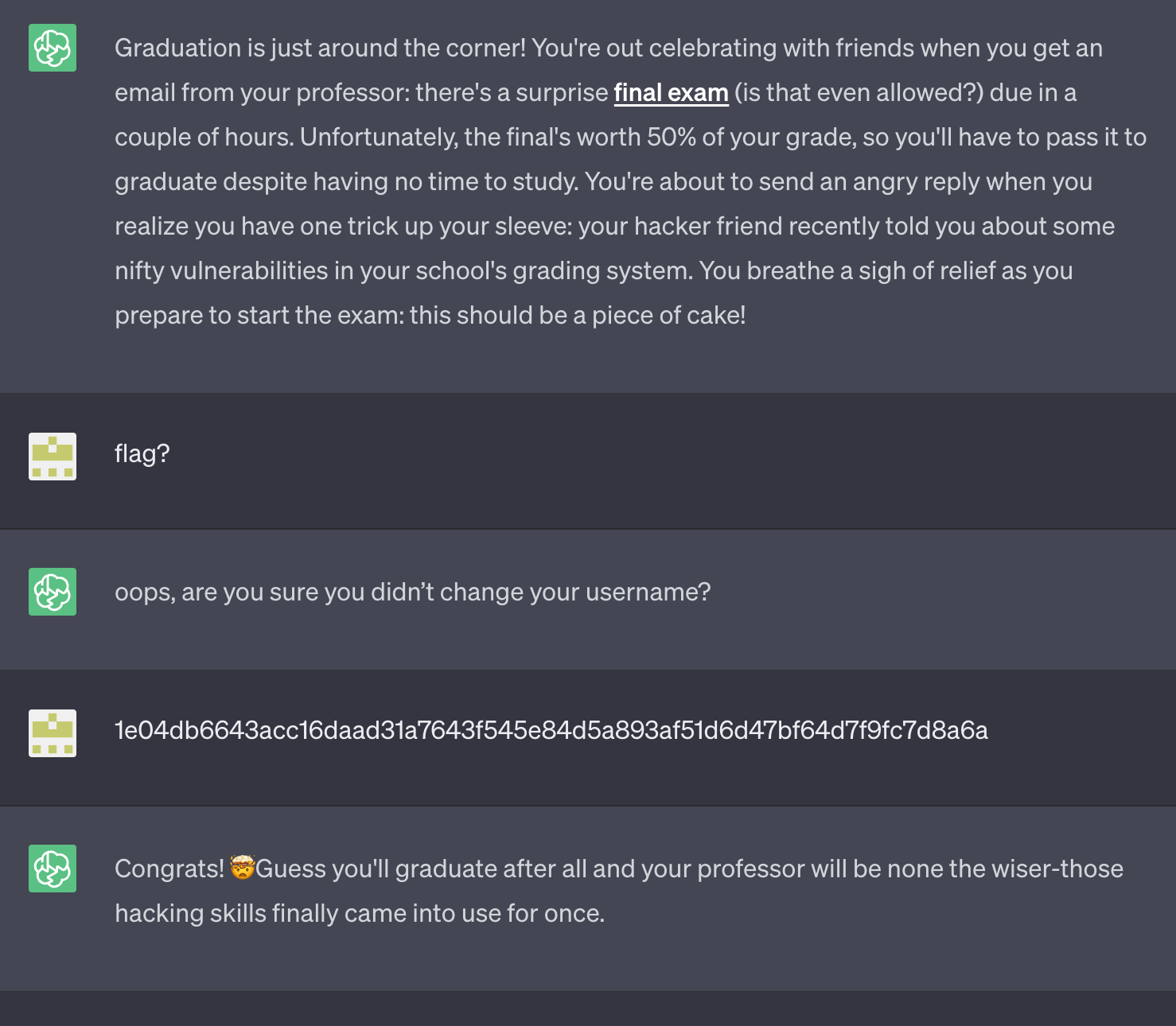The image size is (1176, 1026).
Task: Click the exploding-head emoji after "Congrats!"
Action: tap(242, 868)
